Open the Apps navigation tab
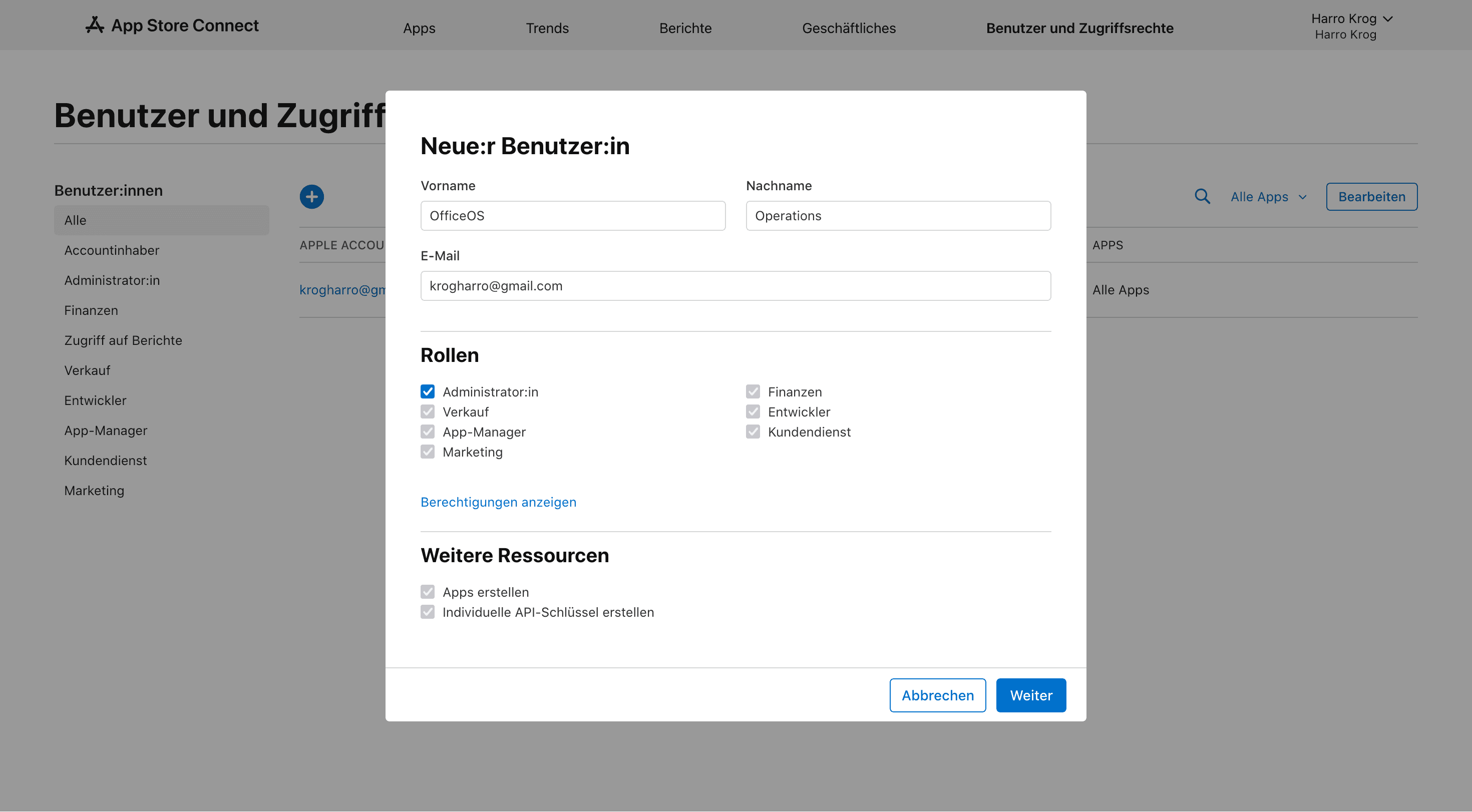 click(419, 28)
